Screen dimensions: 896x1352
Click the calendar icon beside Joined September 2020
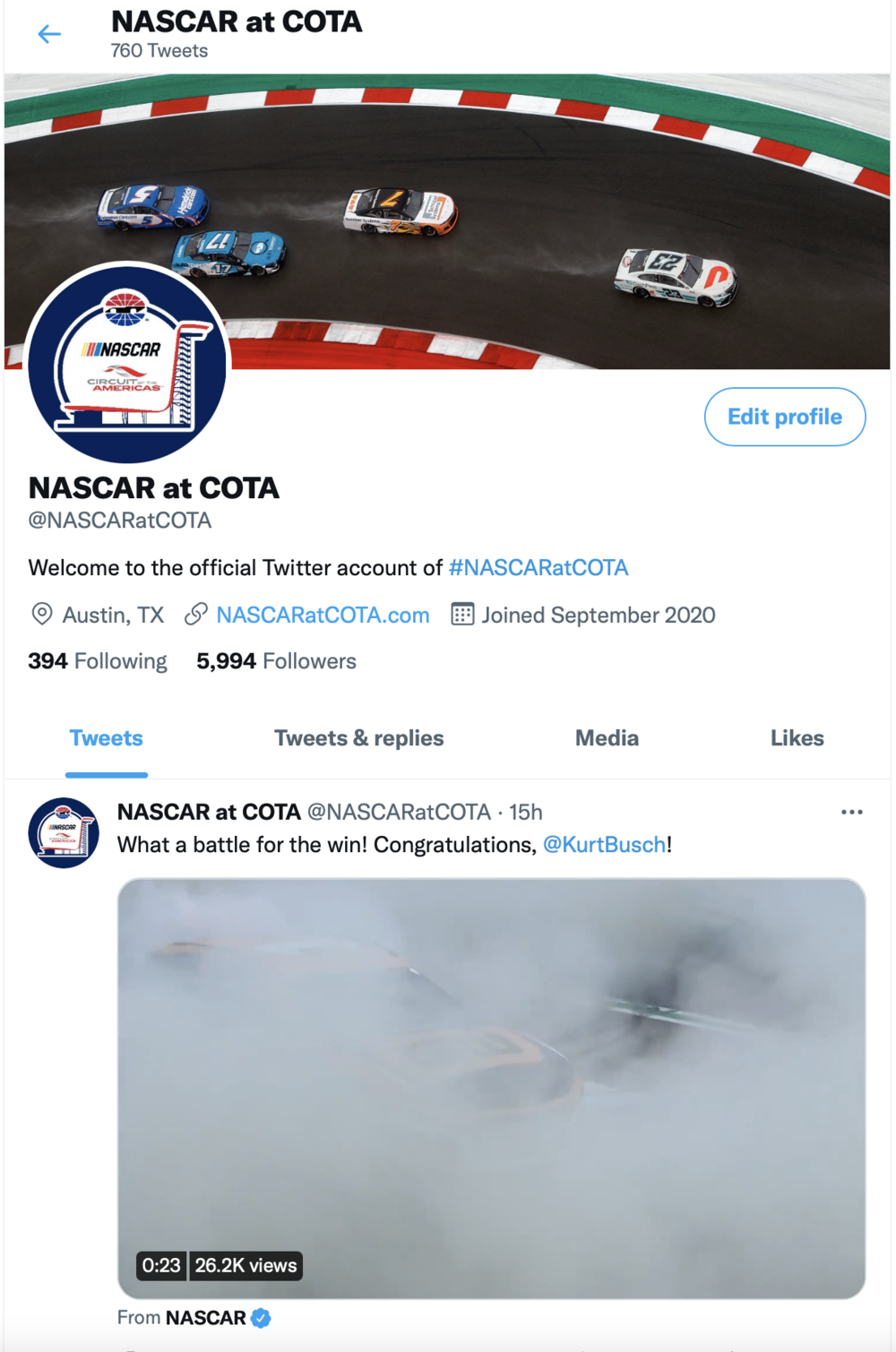click(462, 615)
